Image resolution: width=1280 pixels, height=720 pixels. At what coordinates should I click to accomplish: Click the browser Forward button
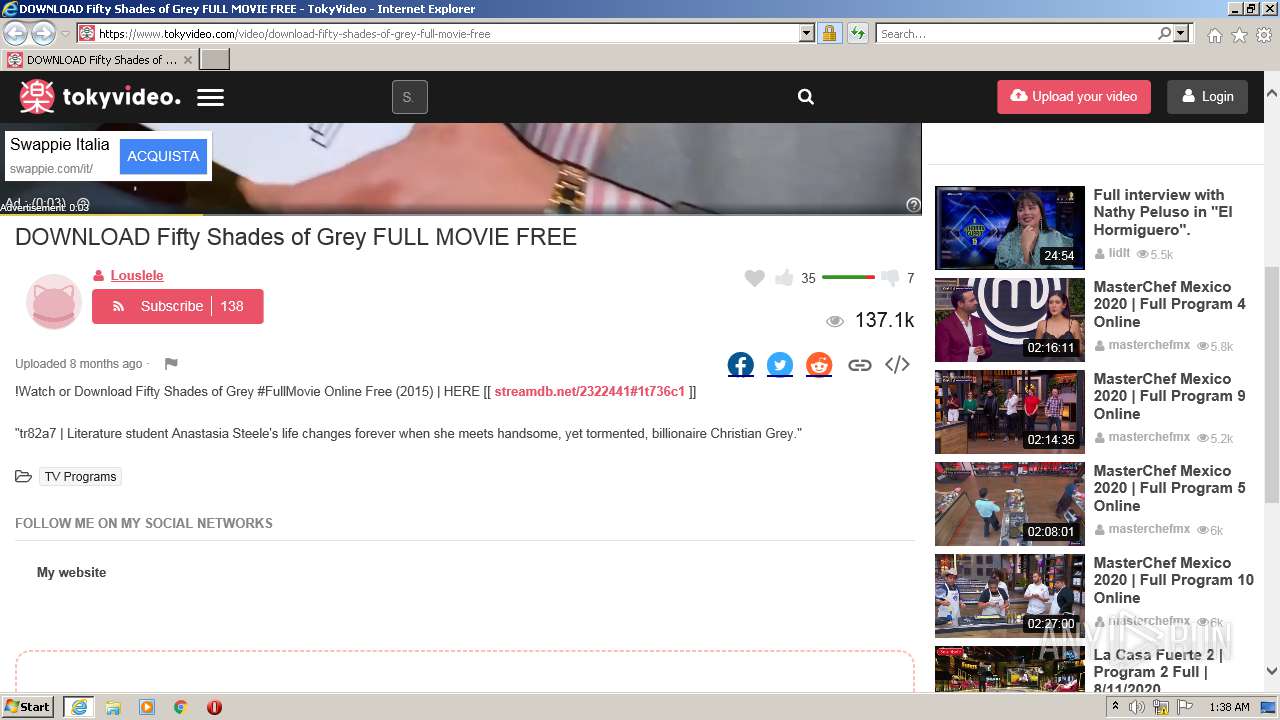tap(43, 33)
